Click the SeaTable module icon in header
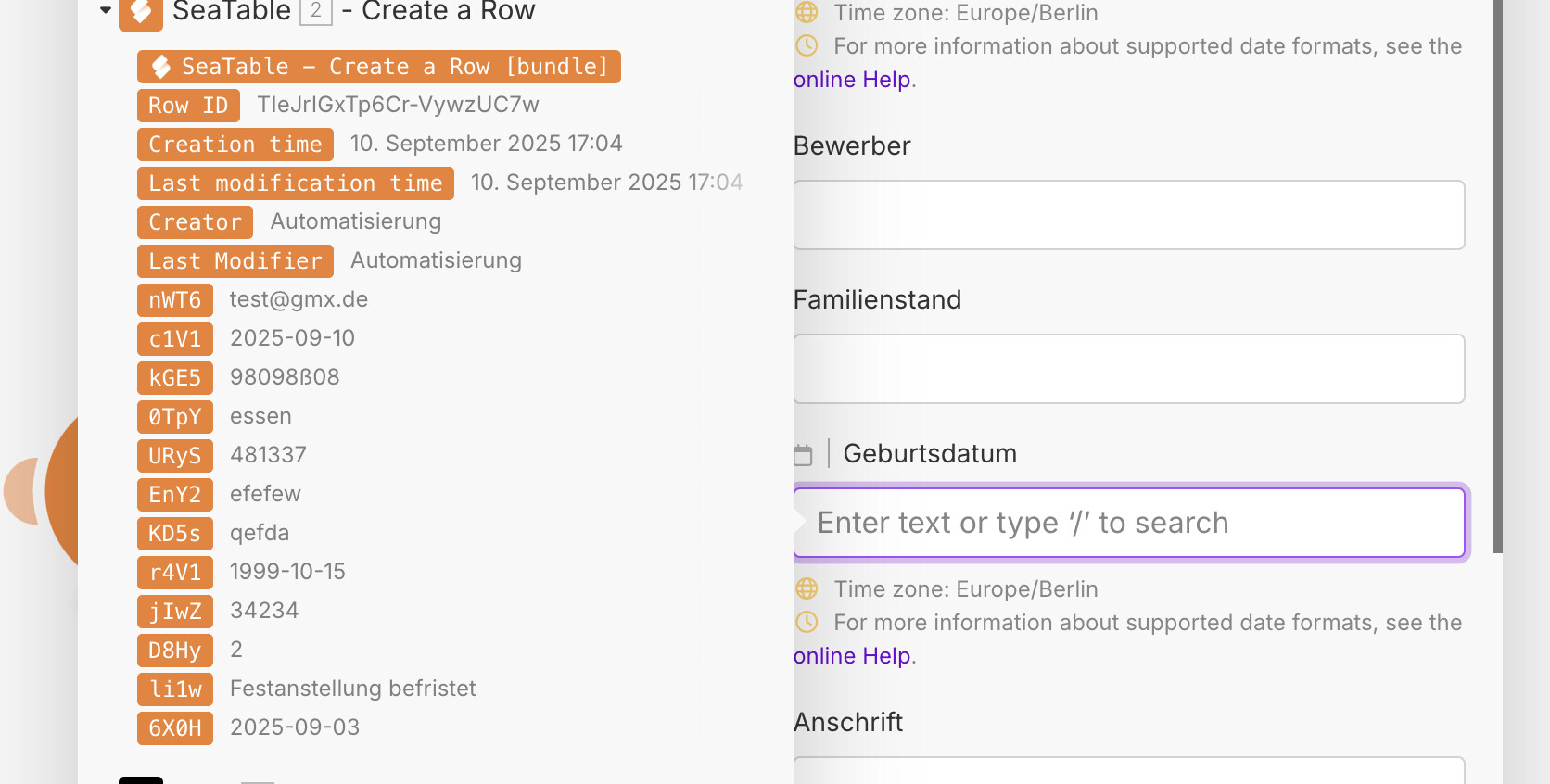Image resolution: width=1550 pixels, height=784 pixels. 141,12
